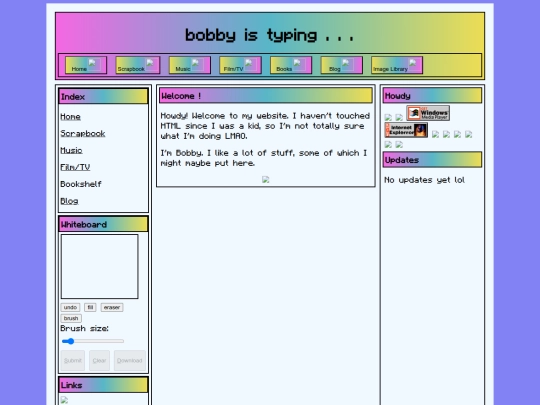Open the Home navigation button
The image size is (540, 405).
[86, 65]
